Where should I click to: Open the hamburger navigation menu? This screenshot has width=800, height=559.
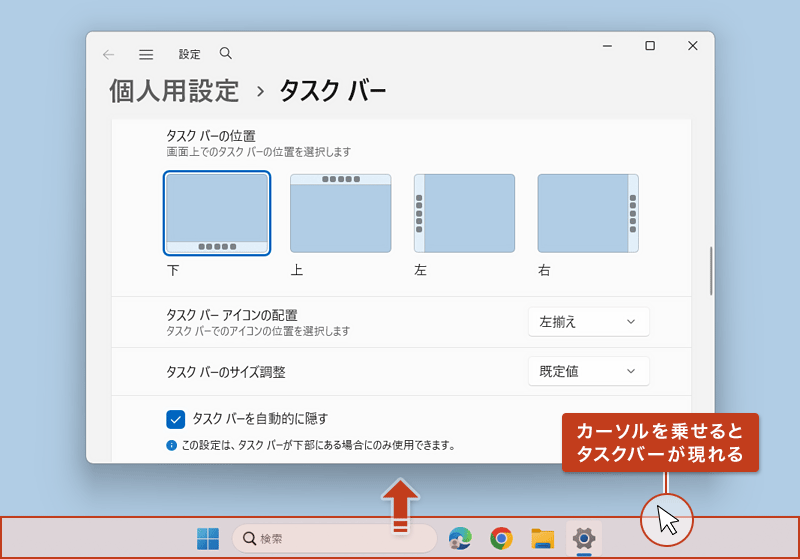pyautogui.click(x=146, y=55)
